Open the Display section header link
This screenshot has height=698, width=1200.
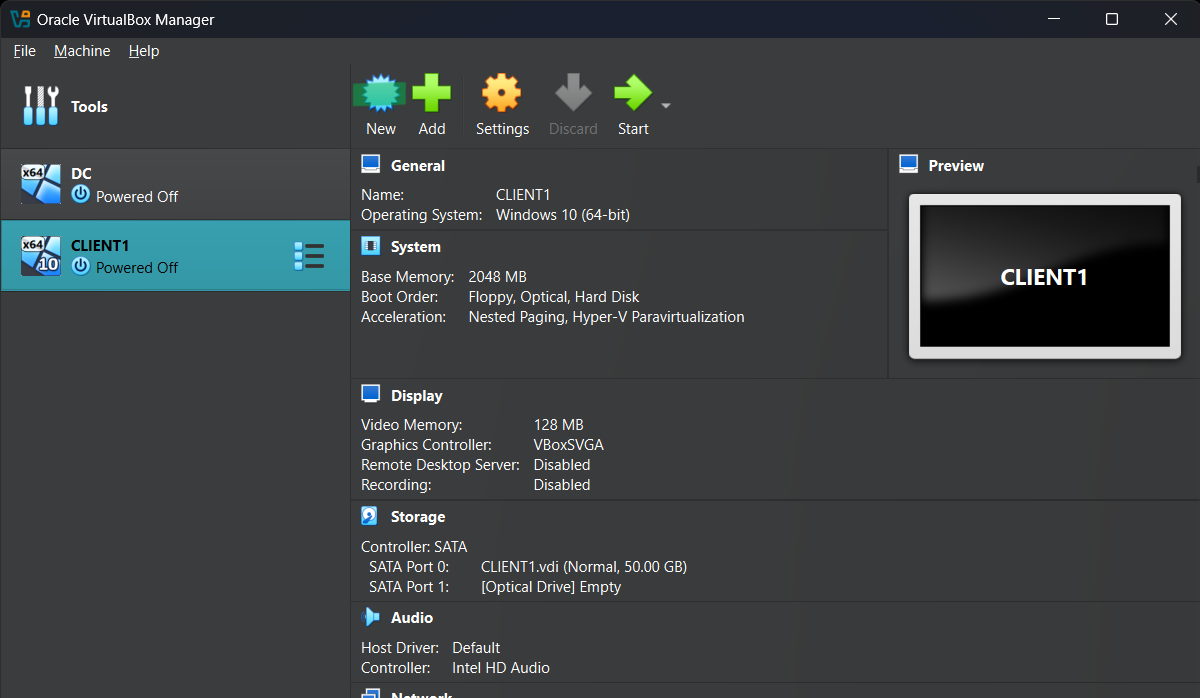(x=417, y=396)
